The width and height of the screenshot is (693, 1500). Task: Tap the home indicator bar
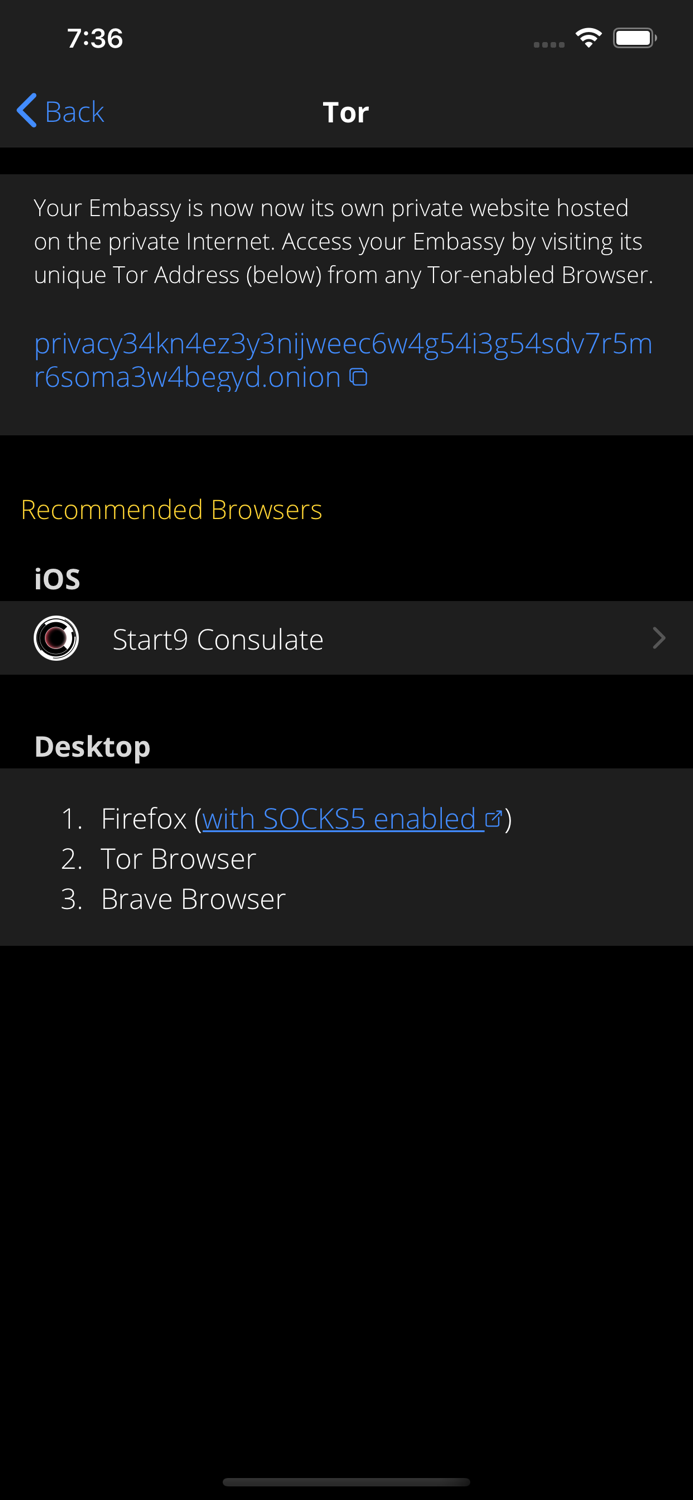pos(346,1483)
